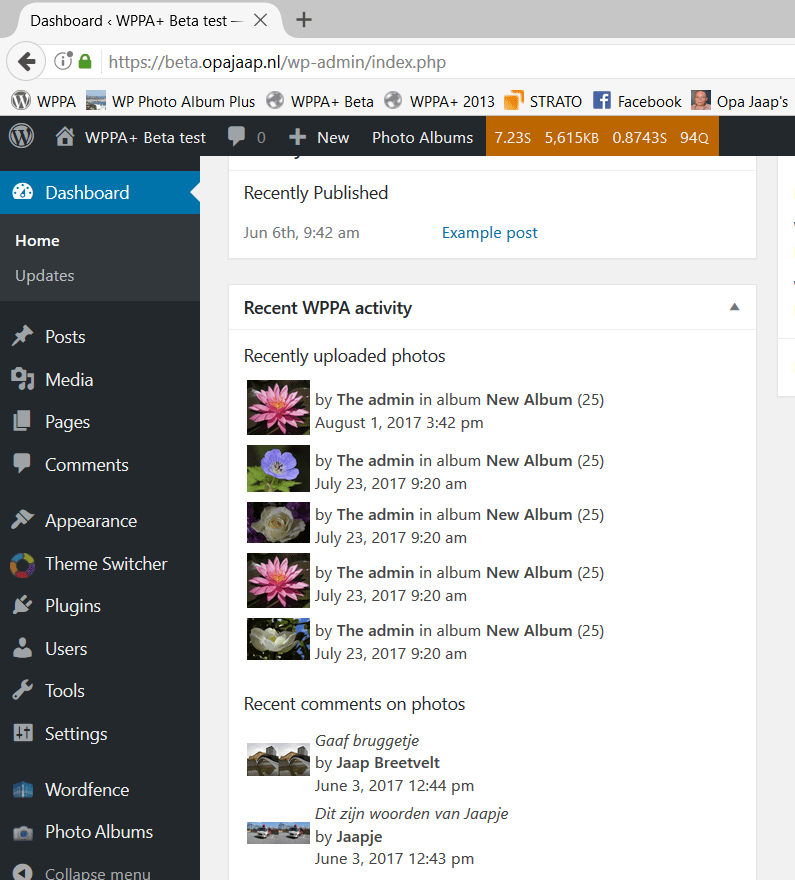Open Users via its person icon
This screenshot has height=880, width=795.
22,648
